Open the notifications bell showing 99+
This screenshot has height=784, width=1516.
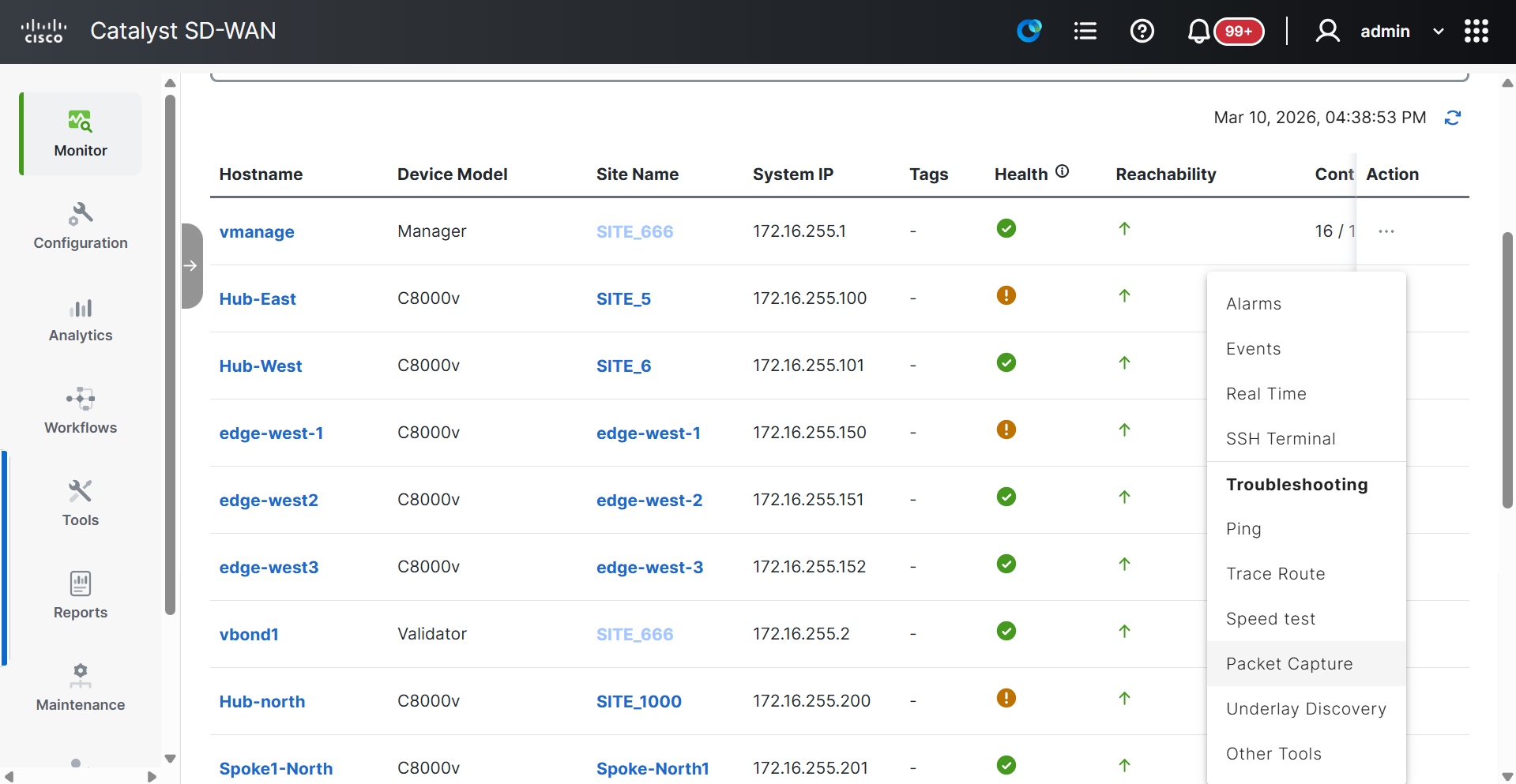click(x=1198, y=31)
